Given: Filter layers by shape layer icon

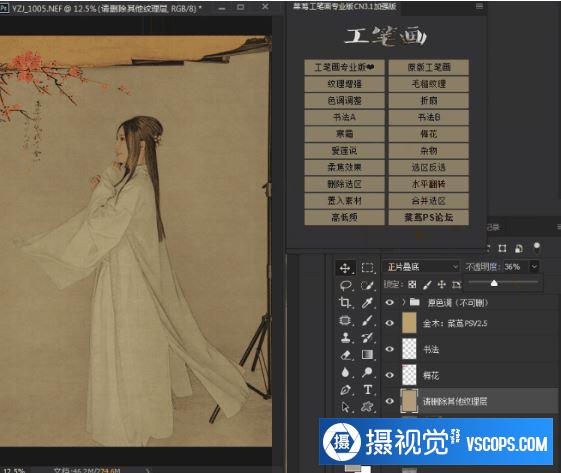Looking at the screenshot, I should point(502,248).
